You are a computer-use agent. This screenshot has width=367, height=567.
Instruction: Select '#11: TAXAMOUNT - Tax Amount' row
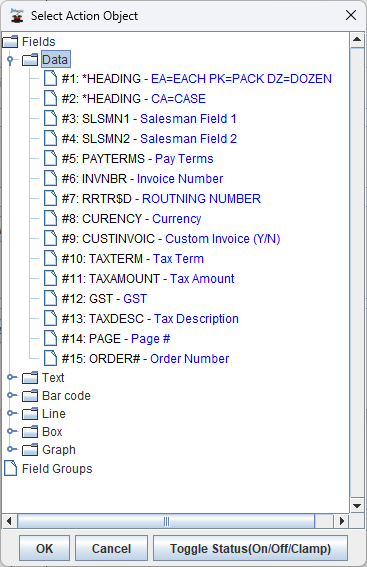[x=148, y=278]
